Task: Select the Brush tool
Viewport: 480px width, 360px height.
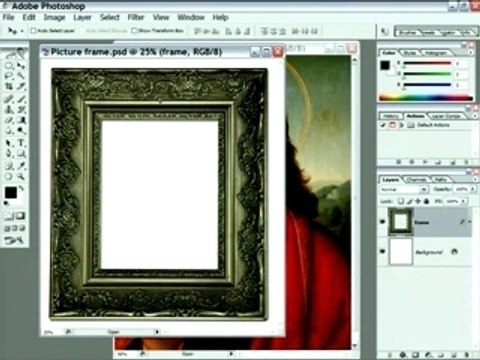Action: [21, 99]
